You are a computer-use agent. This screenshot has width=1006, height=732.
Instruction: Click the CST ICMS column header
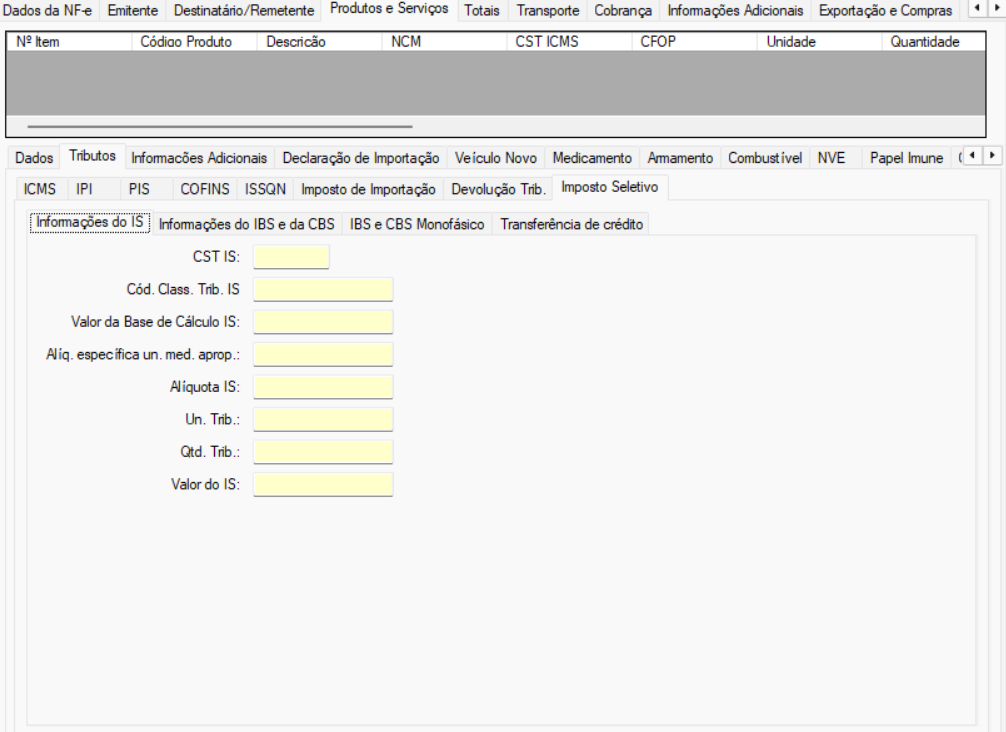coord(569,42)
